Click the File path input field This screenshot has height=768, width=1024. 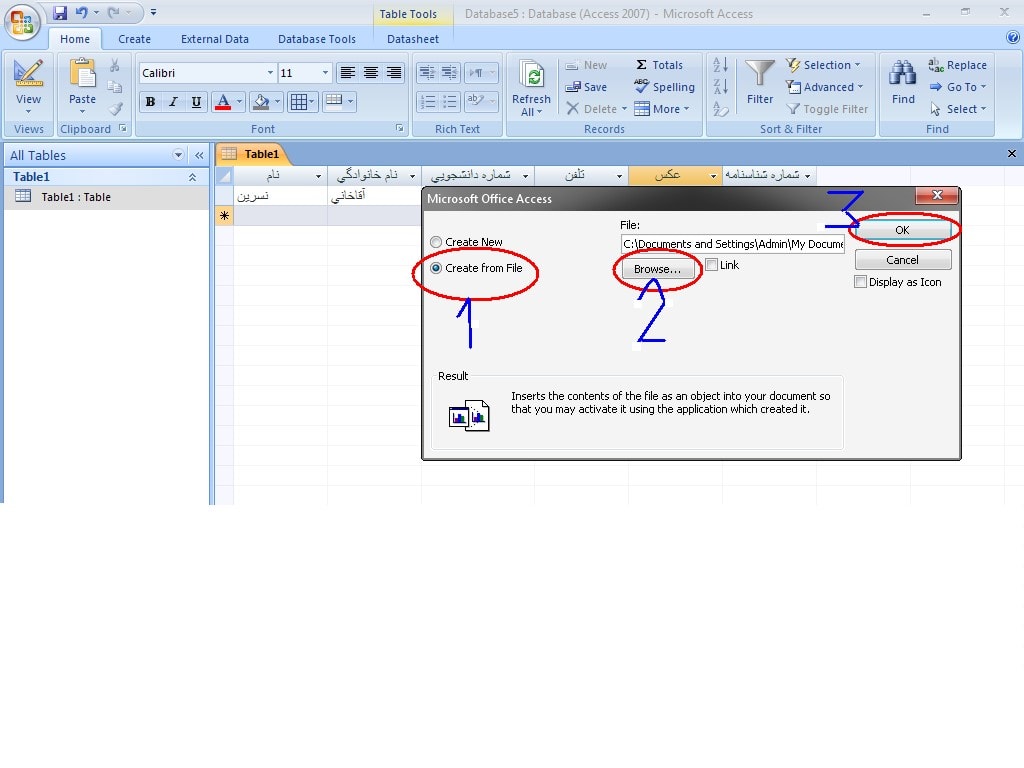click(732, 244)
